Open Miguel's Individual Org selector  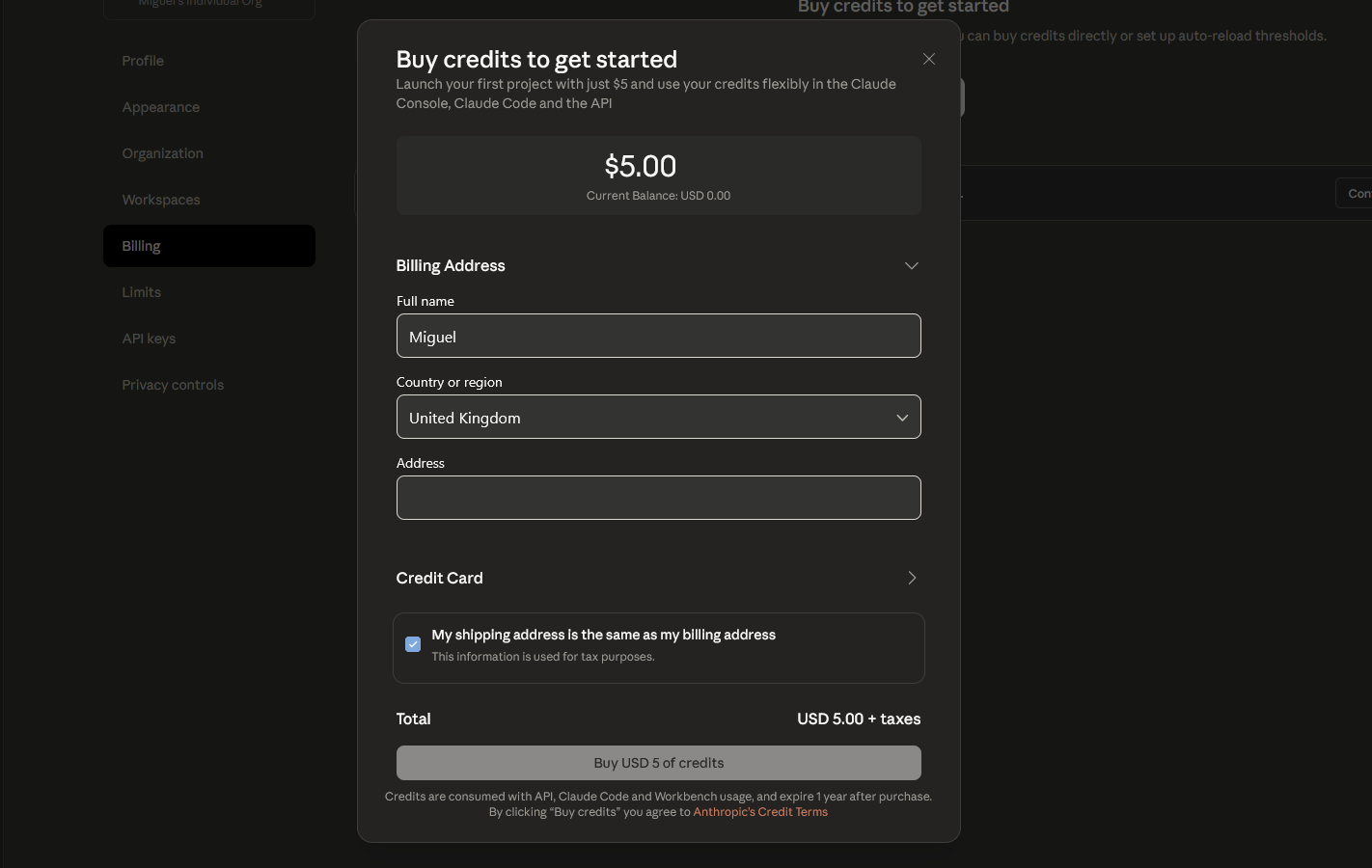pos(208,4)
